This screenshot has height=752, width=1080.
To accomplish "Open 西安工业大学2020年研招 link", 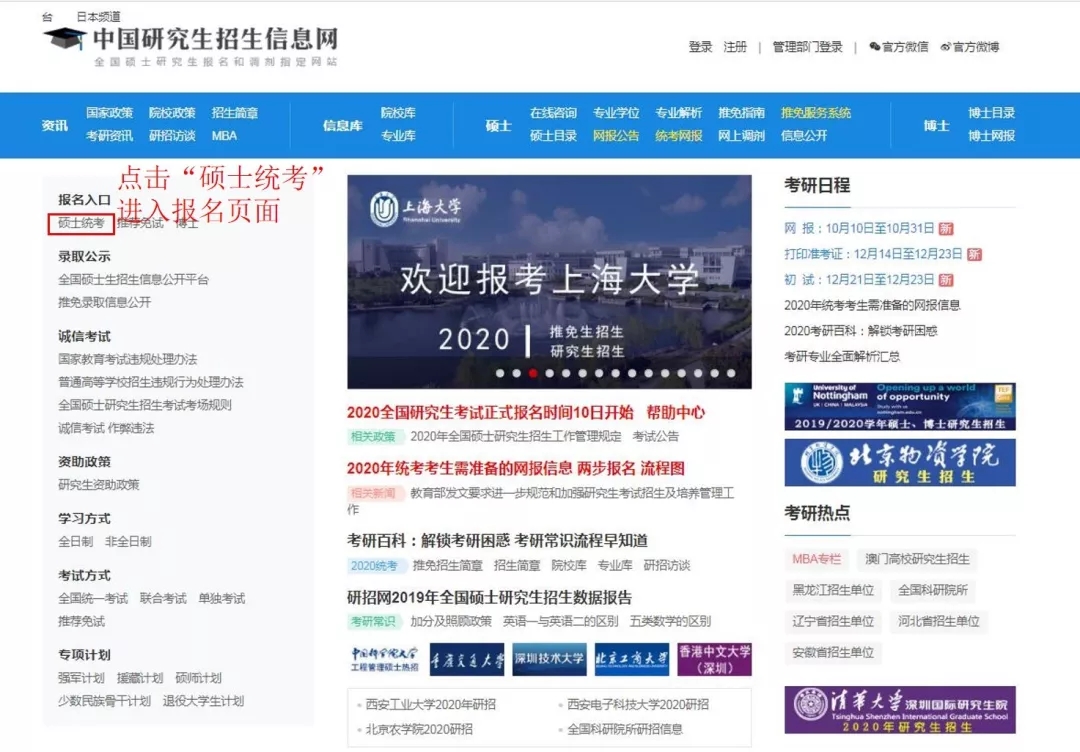I will click(430, 704).
